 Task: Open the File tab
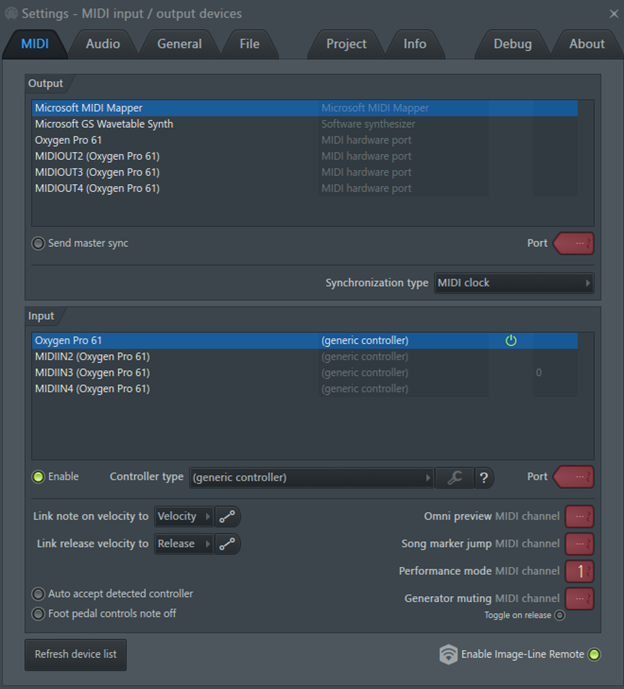(x=249, y=44)
